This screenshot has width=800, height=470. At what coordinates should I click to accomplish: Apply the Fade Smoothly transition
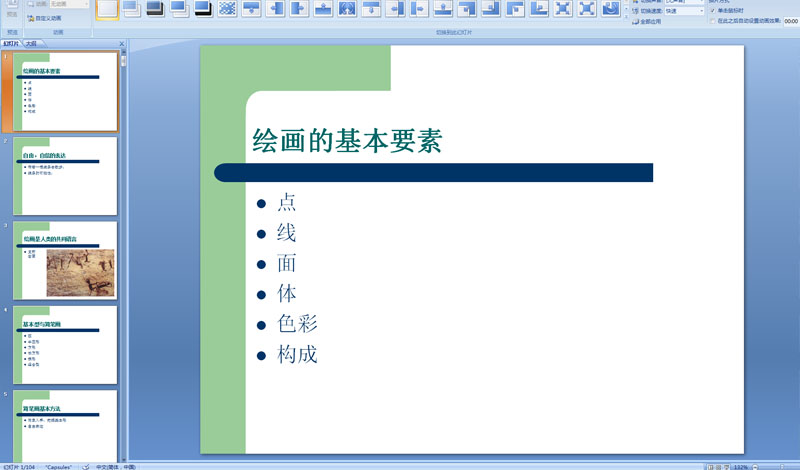(132, 9)
